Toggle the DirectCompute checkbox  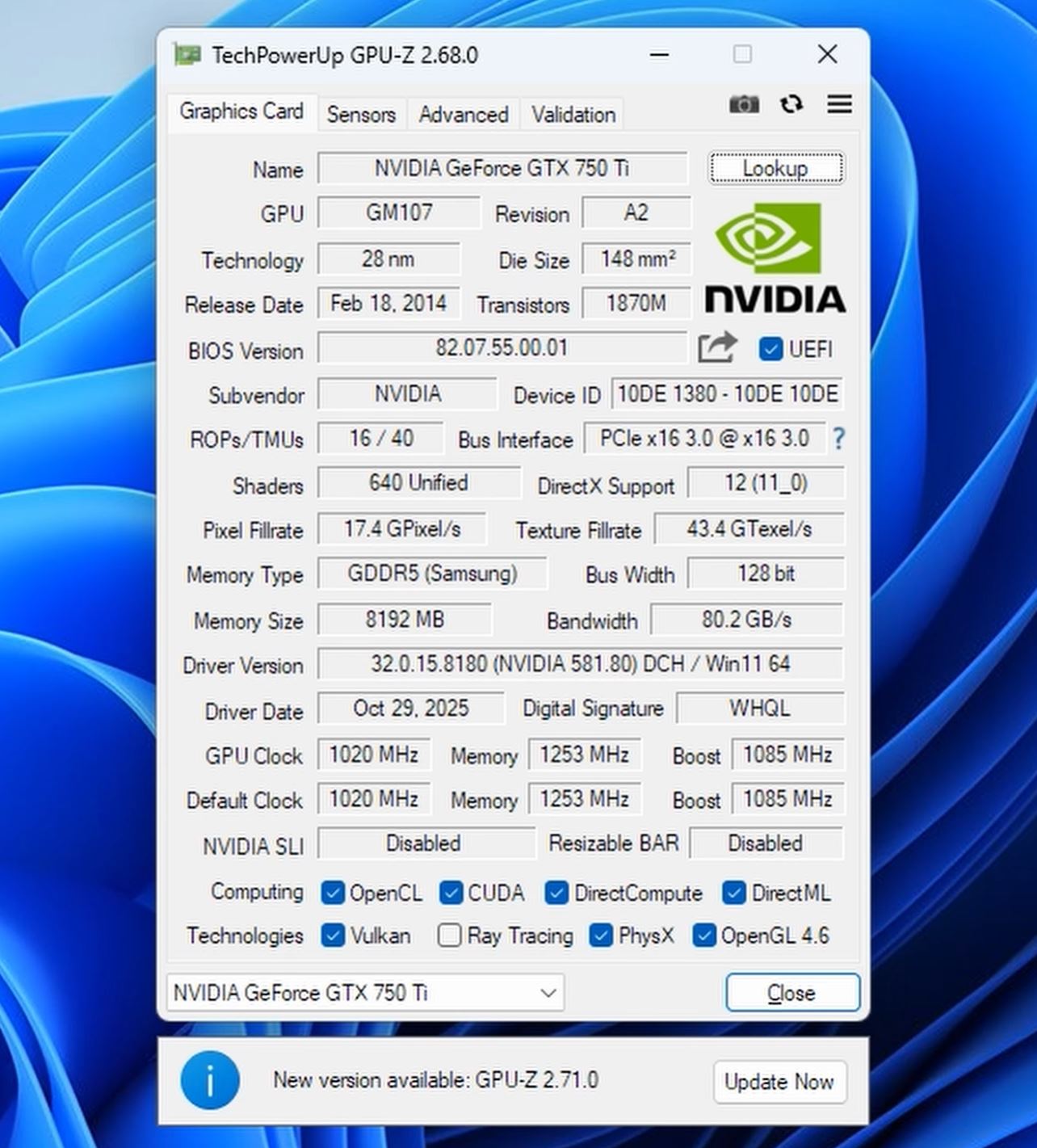point(556,893)
